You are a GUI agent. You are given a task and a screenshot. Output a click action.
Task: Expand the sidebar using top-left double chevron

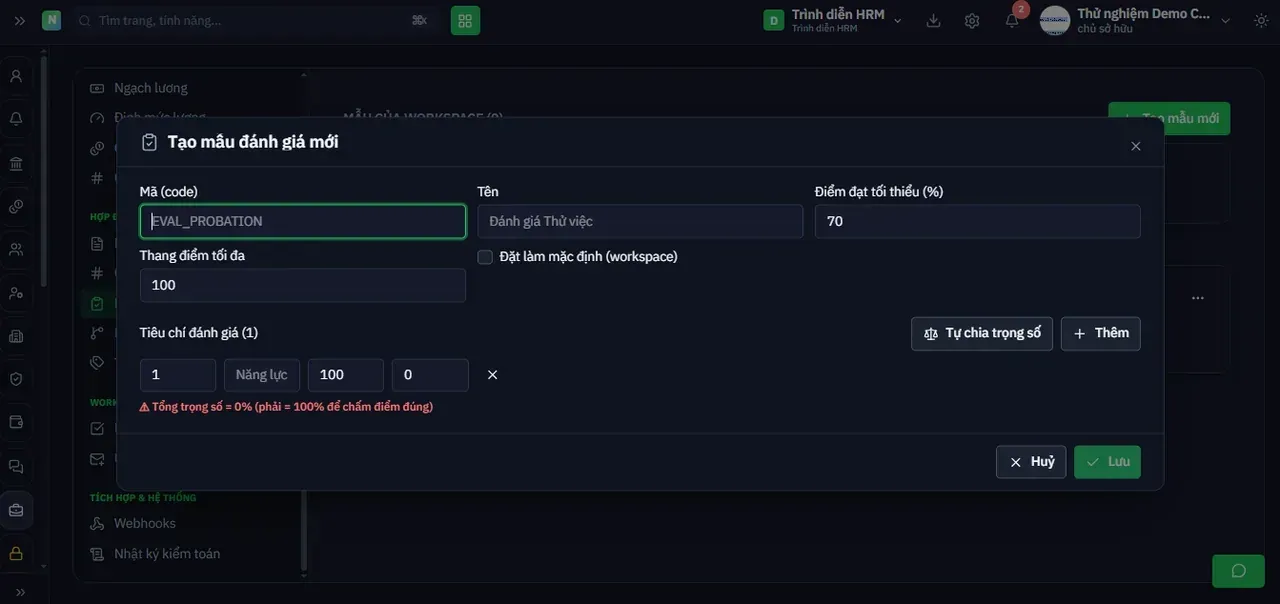tap(20, 20)
